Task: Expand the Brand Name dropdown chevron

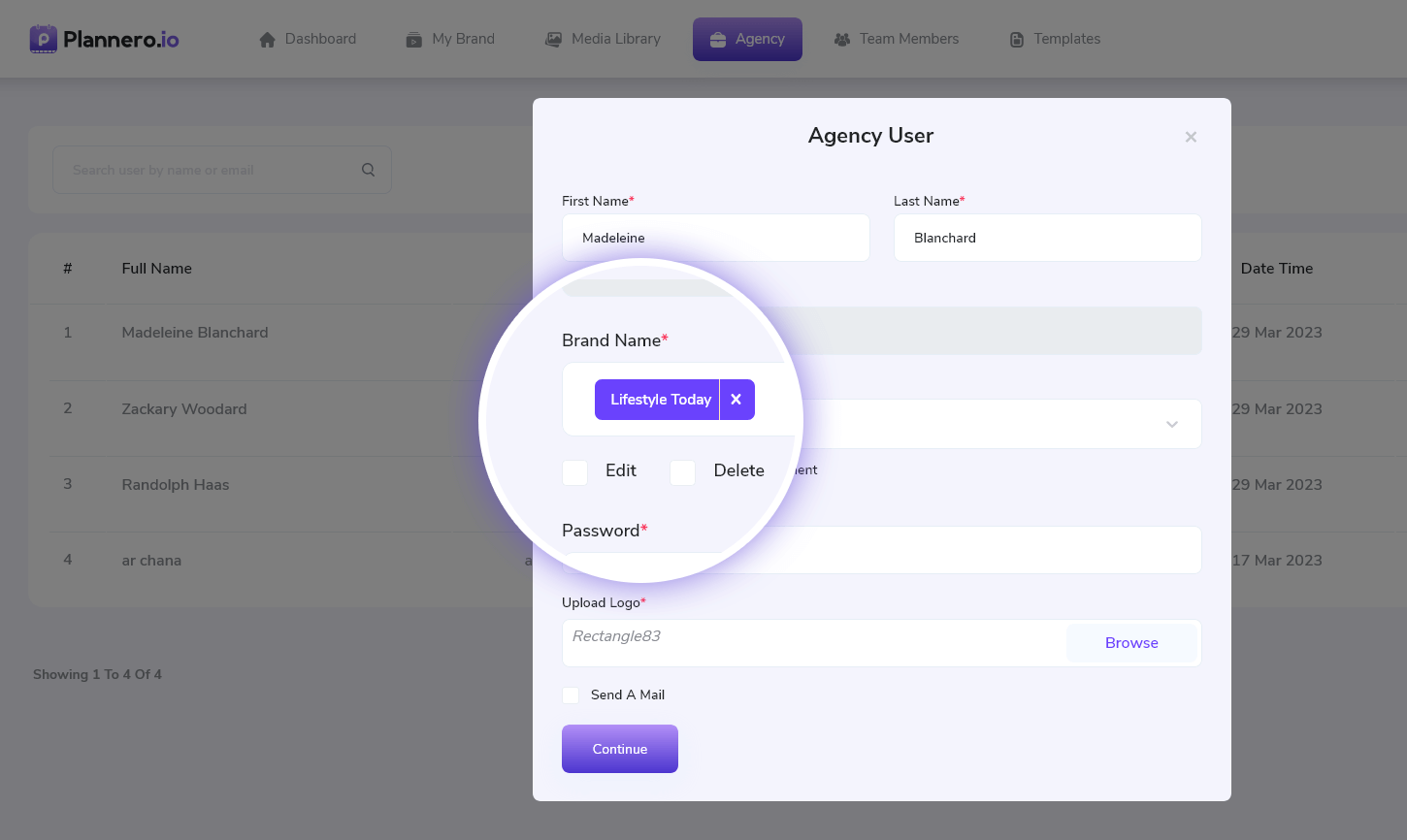Action: tap(1172, 424)
